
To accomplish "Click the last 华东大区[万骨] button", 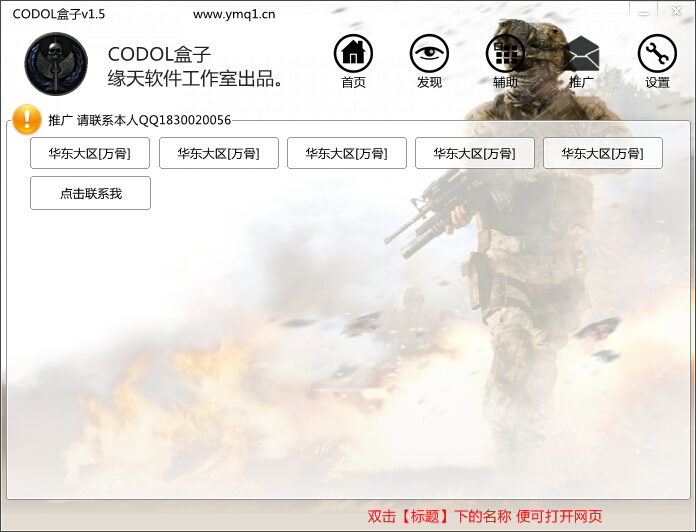I will 602,153.
